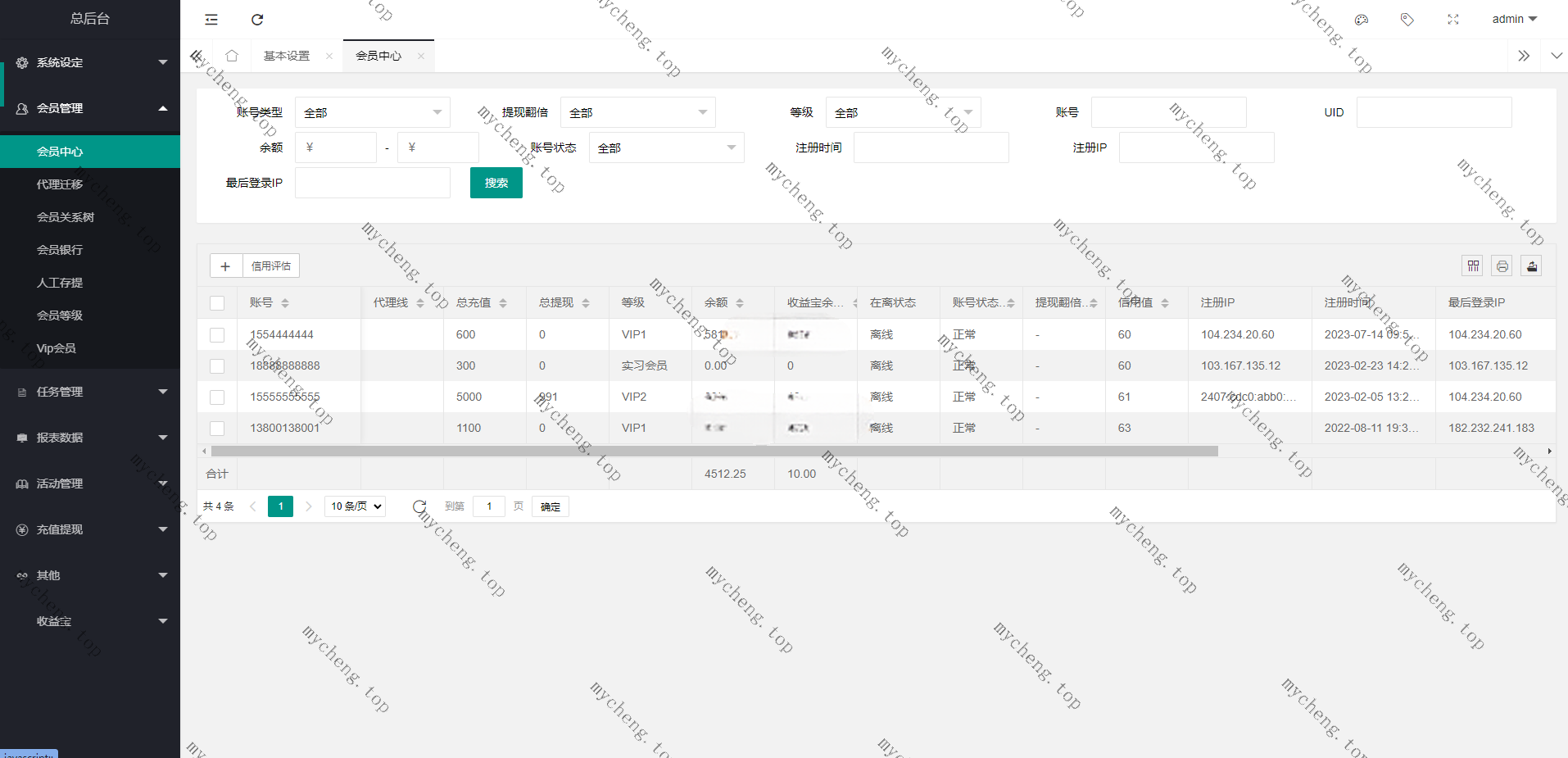Click the 充值提现 yen icon in sidebar
The height and width of the screenshot is (758, 1568).
[22, 529]
